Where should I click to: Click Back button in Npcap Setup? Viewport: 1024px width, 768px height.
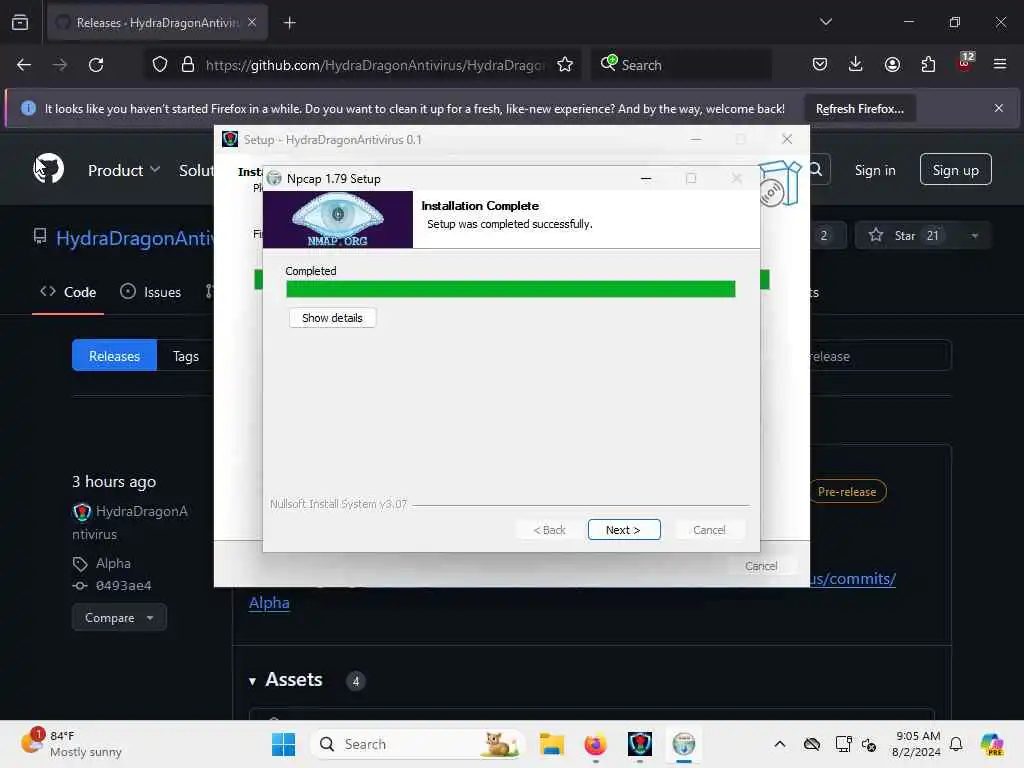click(549, 530)
